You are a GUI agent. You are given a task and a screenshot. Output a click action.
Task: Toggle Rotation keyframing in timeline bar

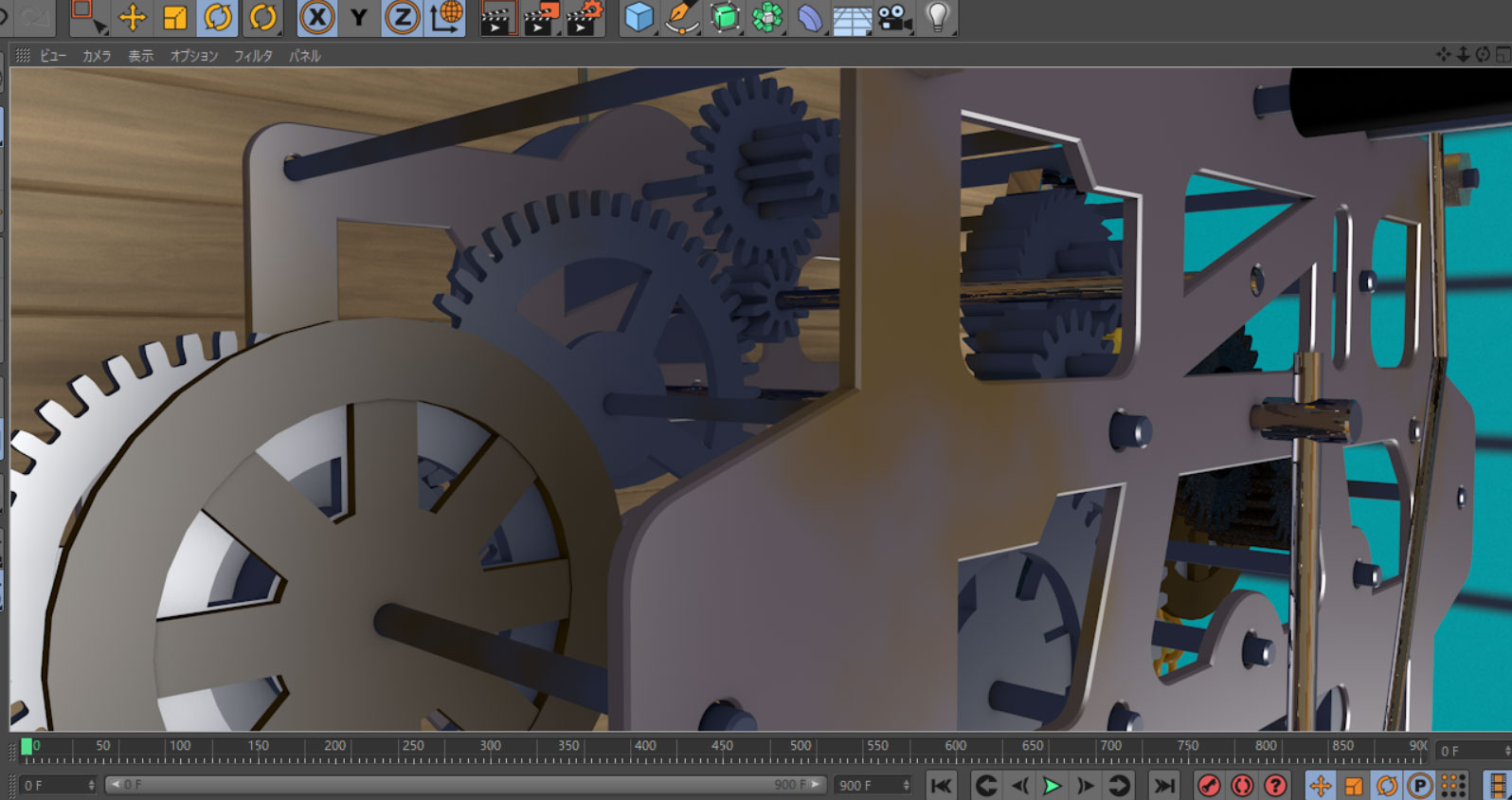tap(1387, 786)
